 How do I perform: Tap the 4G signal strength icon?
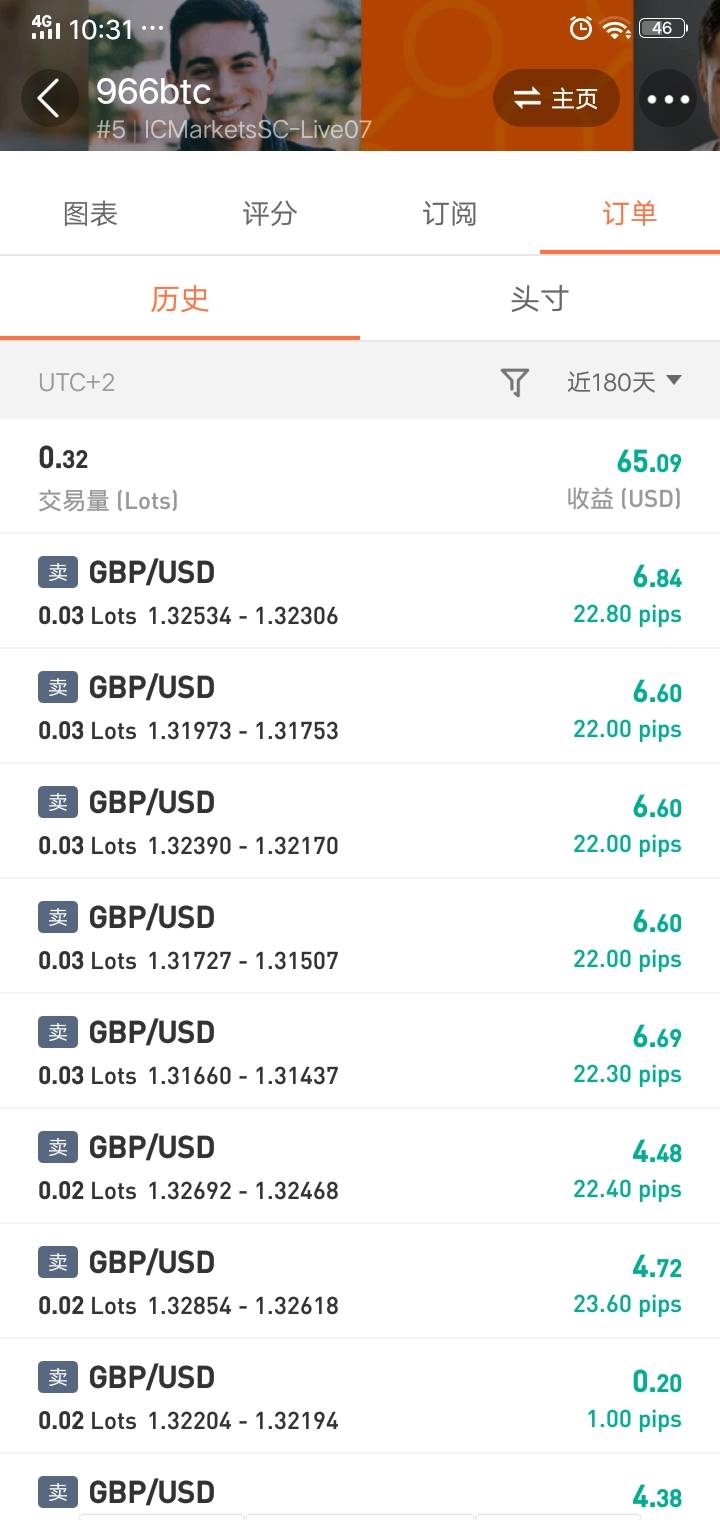[46, 27]
